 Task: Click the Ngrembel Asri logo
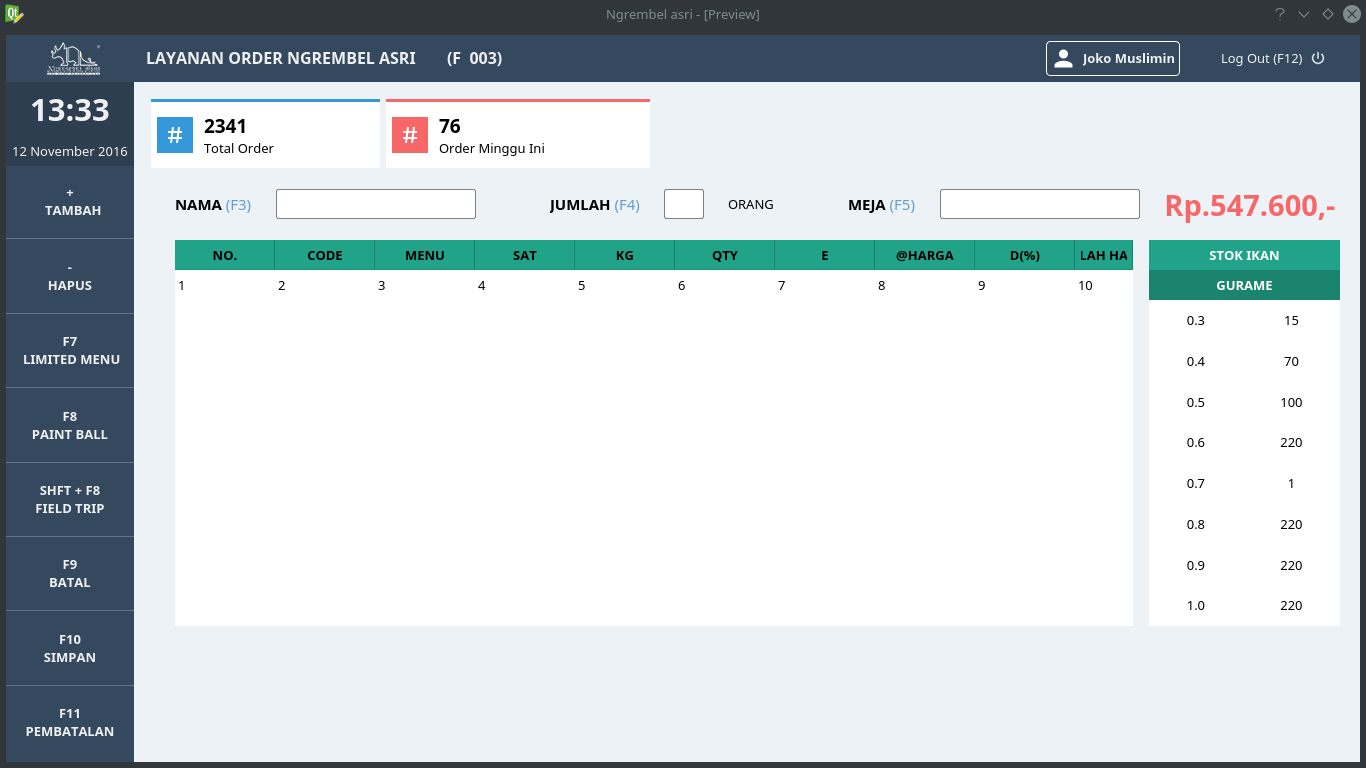[74, 59]
